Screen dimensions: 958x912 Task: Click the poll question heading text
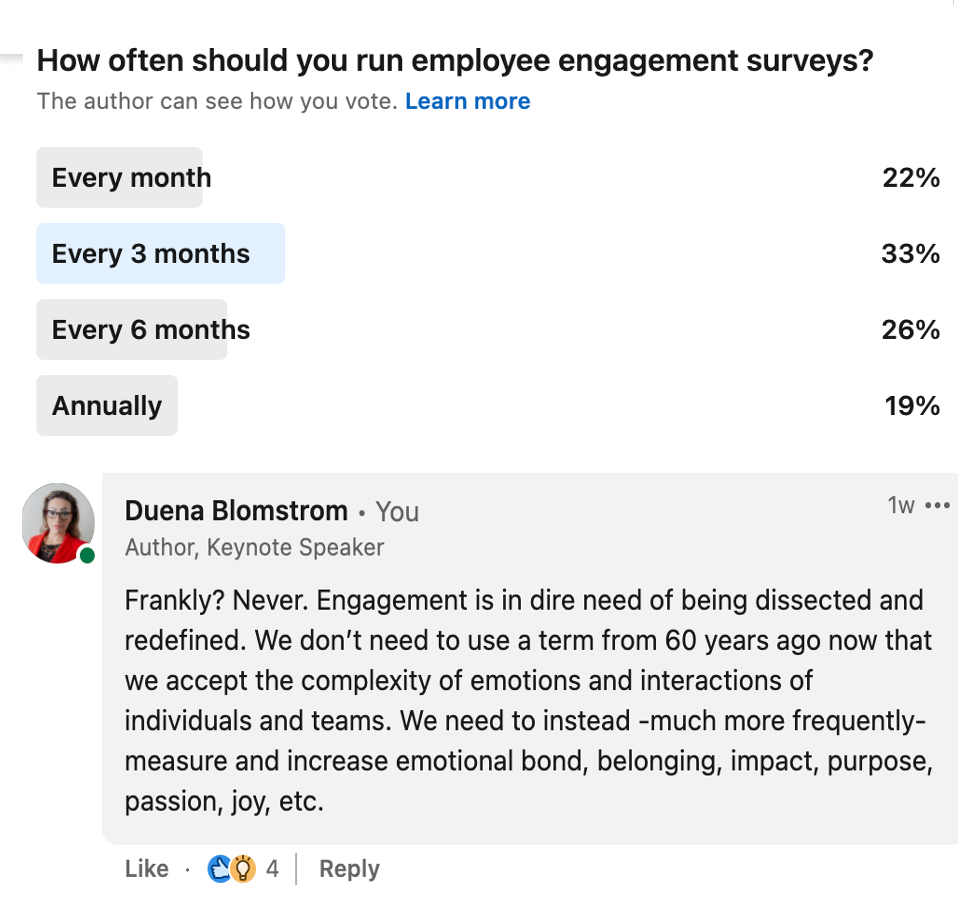(454, 61)
